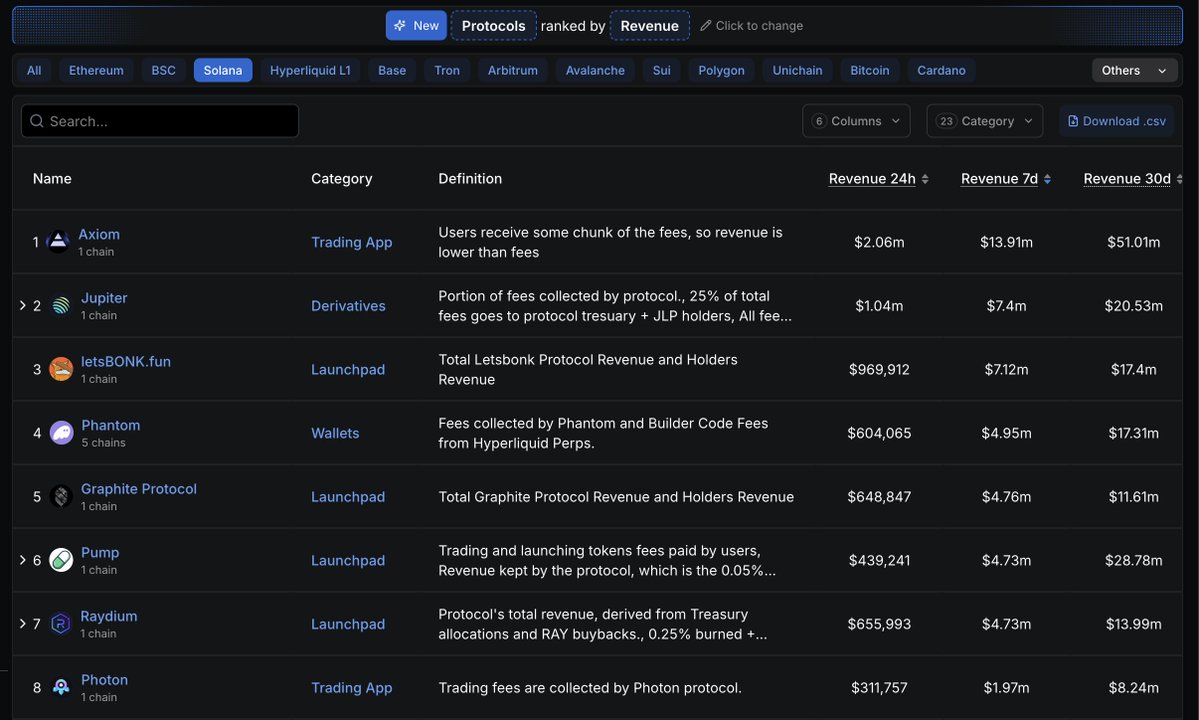The height and width of the screenshot is (720, 1199).
Task: Click the Search input field
Action: tap(160, 121)
